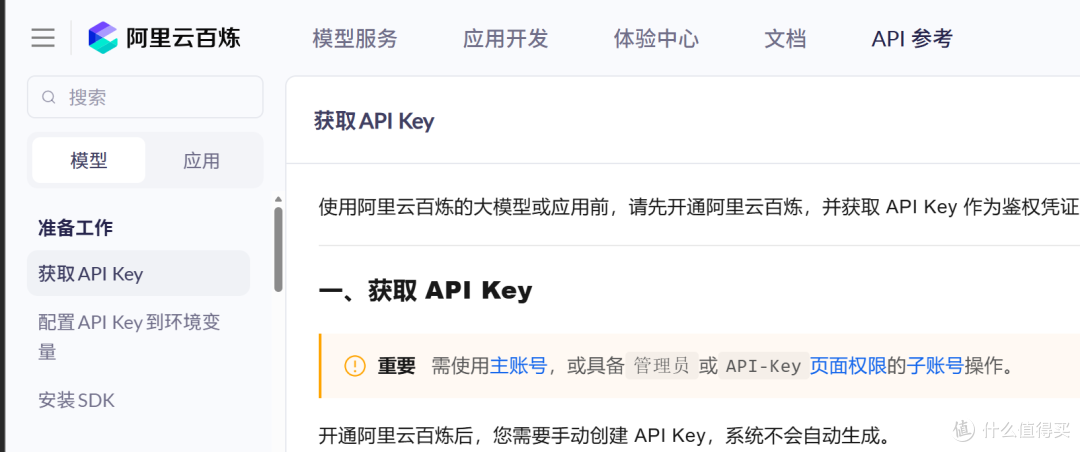Click the 一、获取 API Key heading
The height and width of the screenshot is (452, 1080).
pyautogui.click(x=426, y=291)
